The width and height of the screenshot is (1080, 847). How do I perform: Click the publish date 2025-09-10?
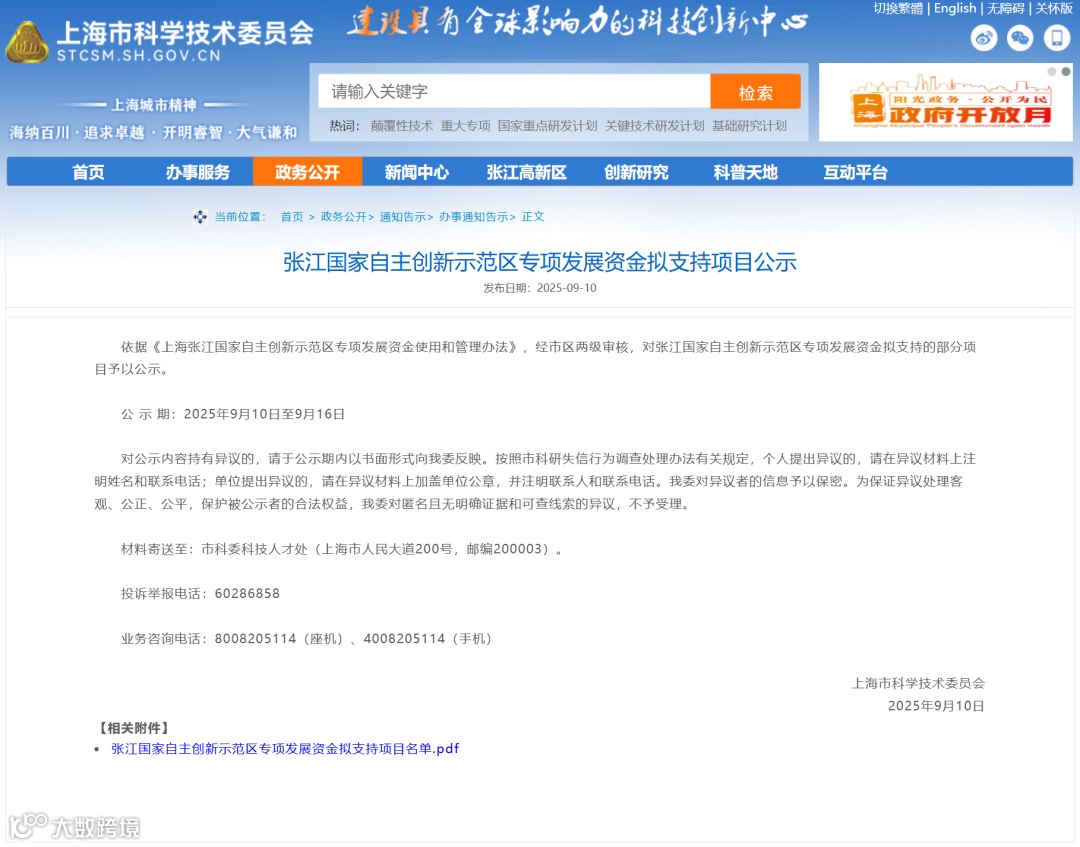567,289
